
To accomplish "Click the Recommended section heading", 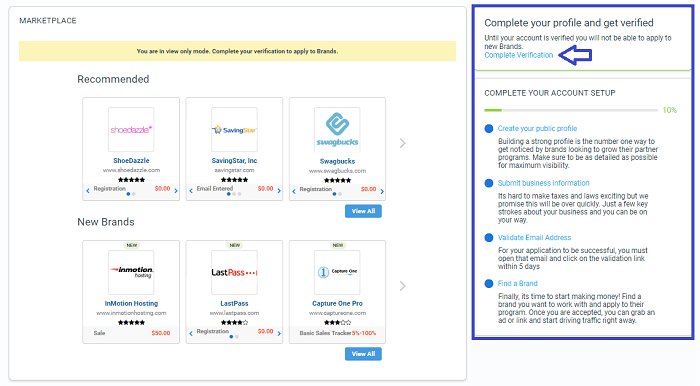I will tap(113, 79).
